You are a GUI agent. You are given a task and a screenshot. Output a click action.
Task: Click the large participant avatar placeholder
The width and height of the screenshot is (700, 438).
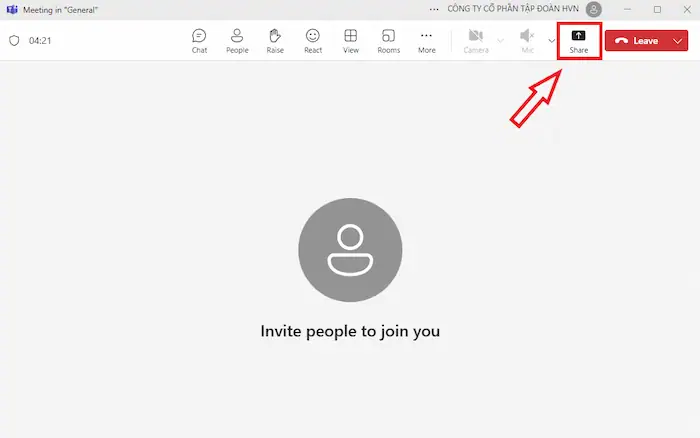tap(350, 249)
